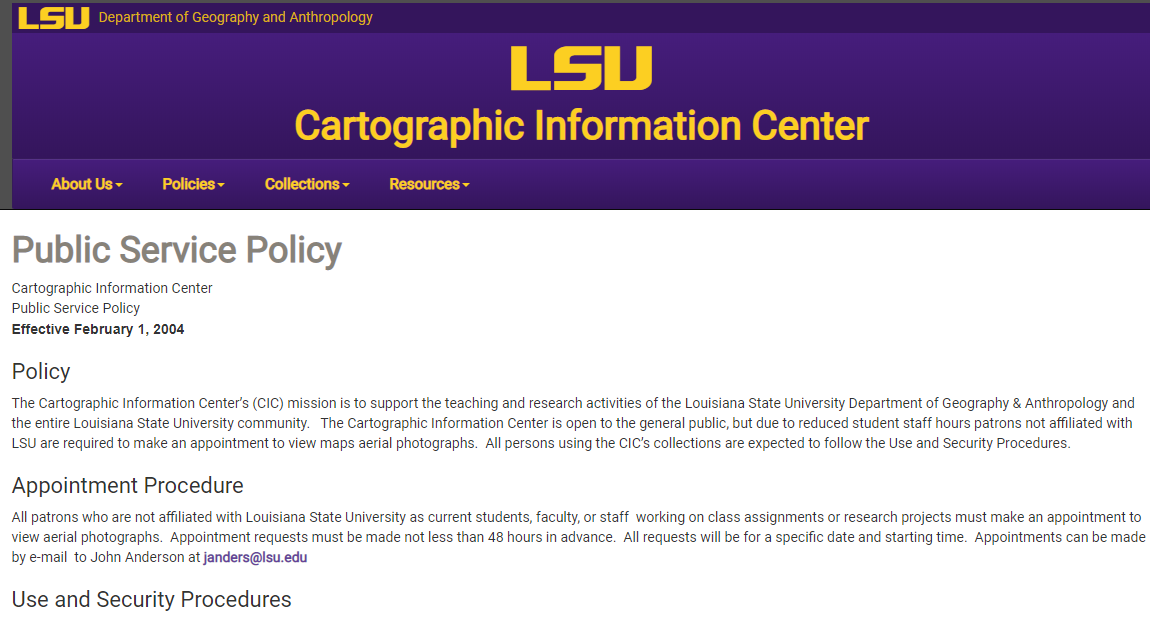Click the caret arrow beside Resources

[x=466, y=186]
